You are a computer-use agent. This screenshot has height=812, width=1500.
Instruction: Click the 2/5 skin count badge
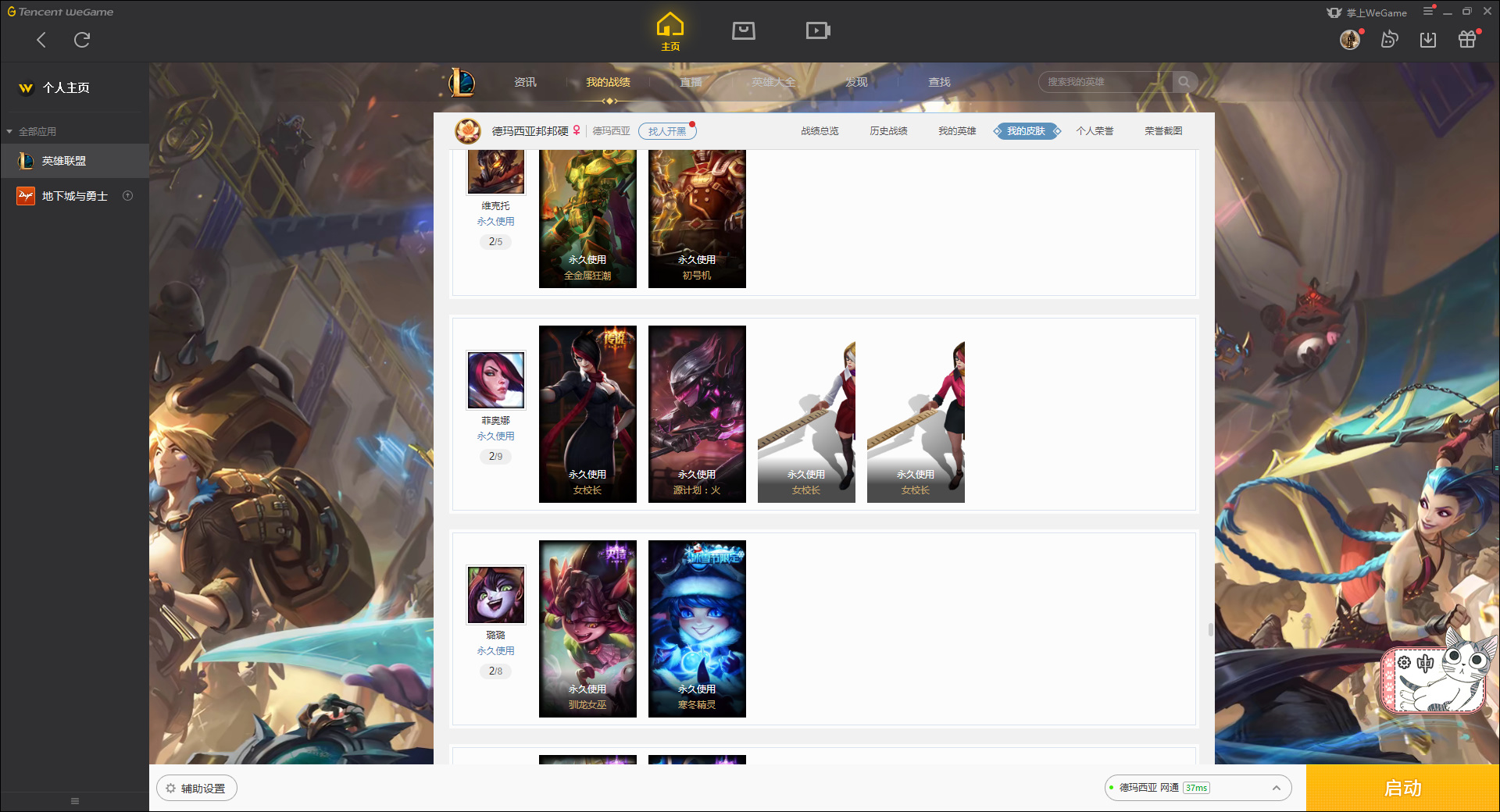point(496,241)
